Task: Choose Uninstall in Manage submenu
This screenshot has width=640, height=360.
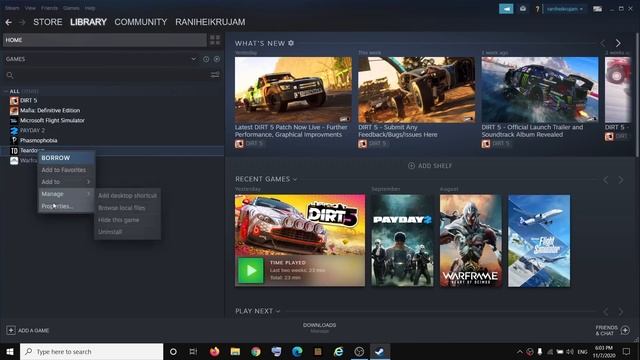Action: click(x=127, y=232)
